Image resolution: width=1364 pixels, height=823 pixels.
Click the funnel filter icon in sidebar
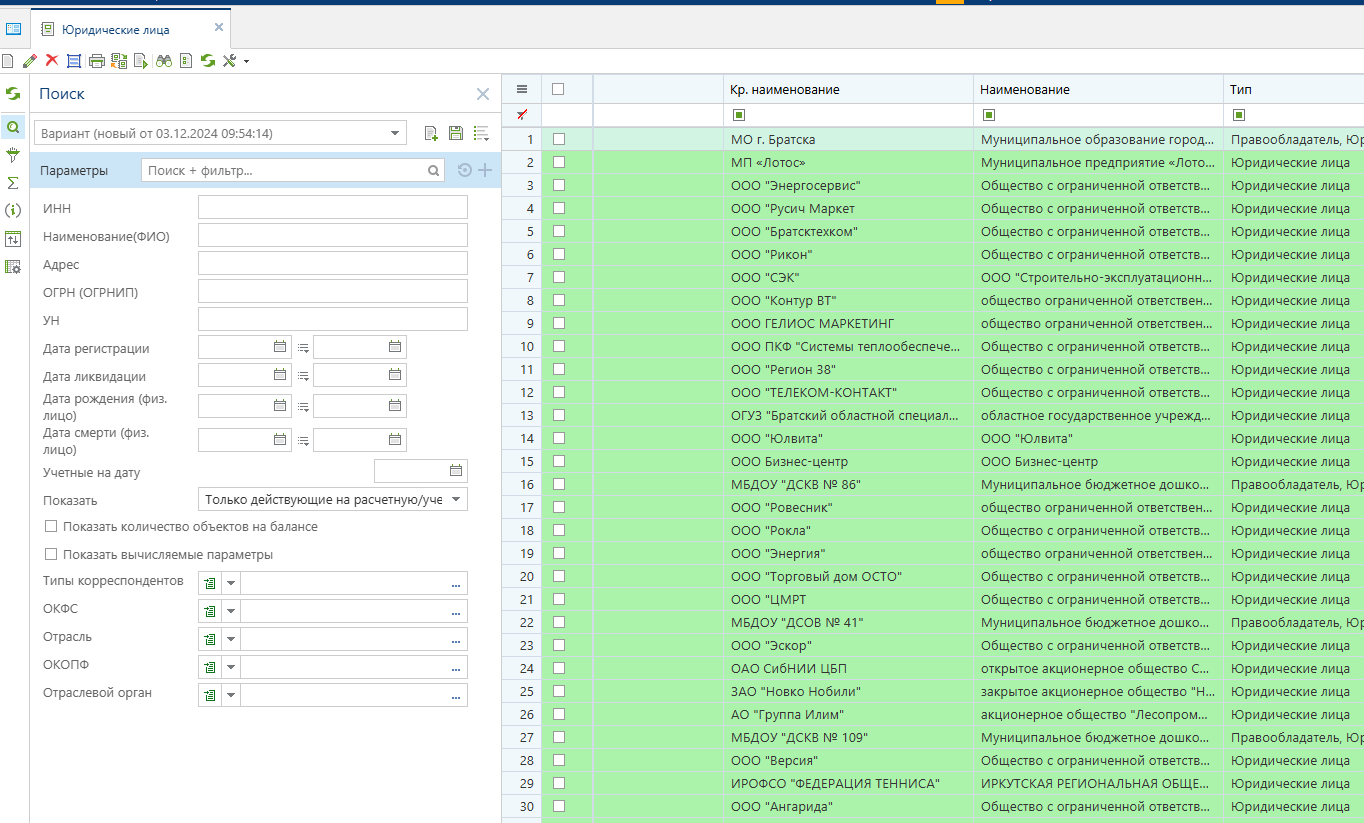(13, 155)
